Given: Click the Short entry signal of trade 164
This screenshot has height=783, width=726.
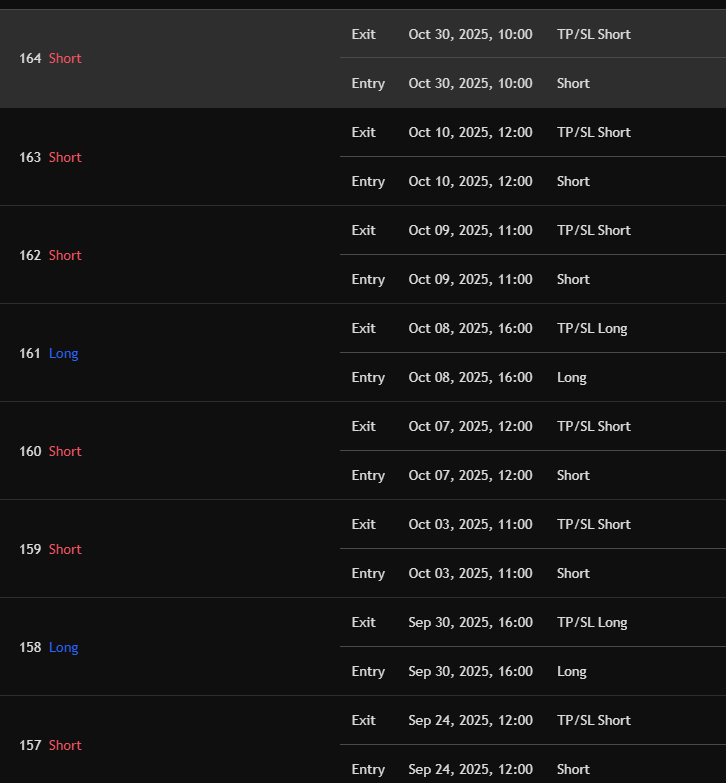Looking at the screenshot, I should coord(573,83).
